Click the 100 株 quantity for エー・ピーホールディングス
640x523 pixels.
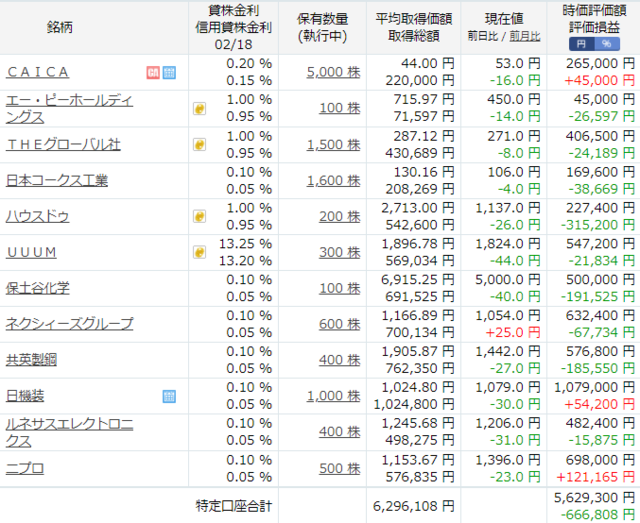(x=340, y=108)
